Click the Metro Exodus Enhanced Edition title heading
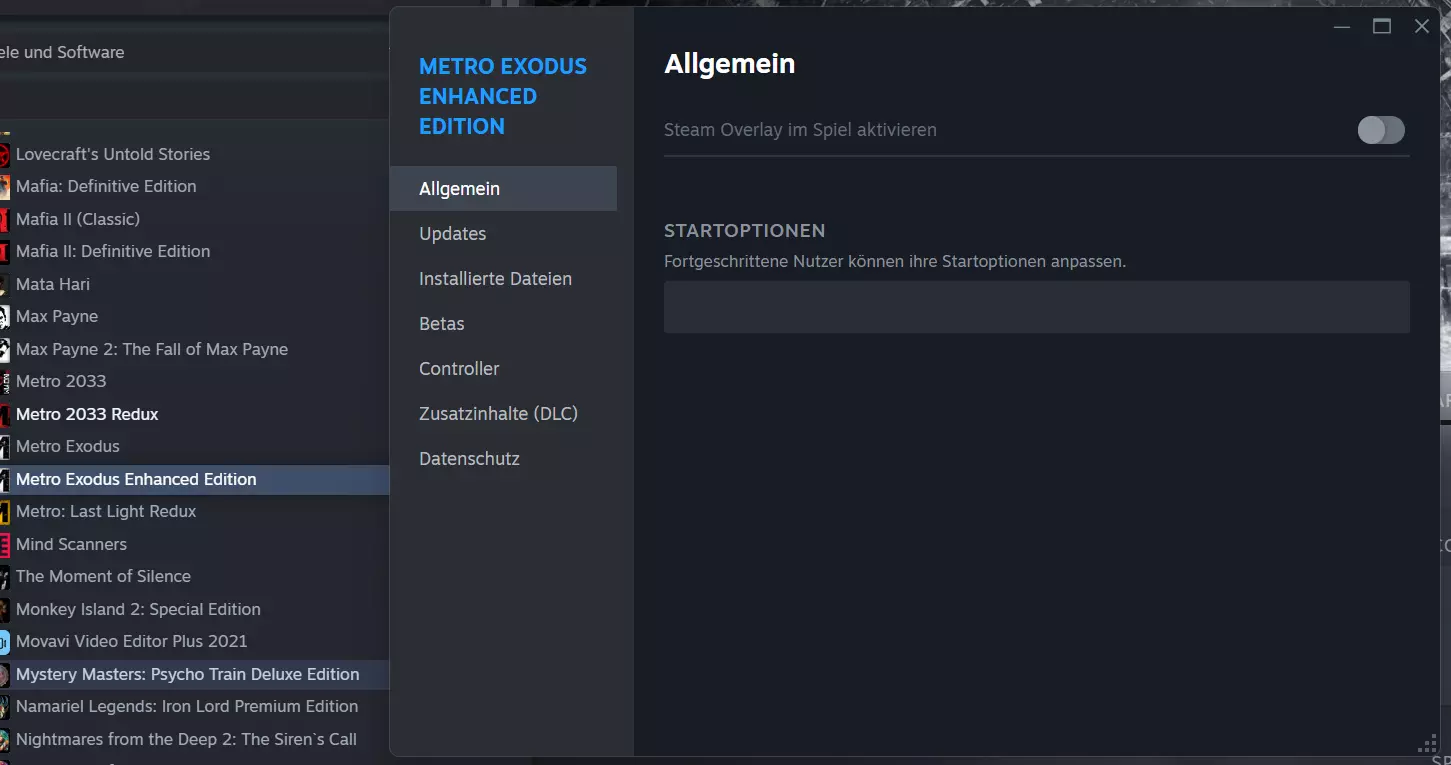1451x765 pixels. click(x=503, y=96)
